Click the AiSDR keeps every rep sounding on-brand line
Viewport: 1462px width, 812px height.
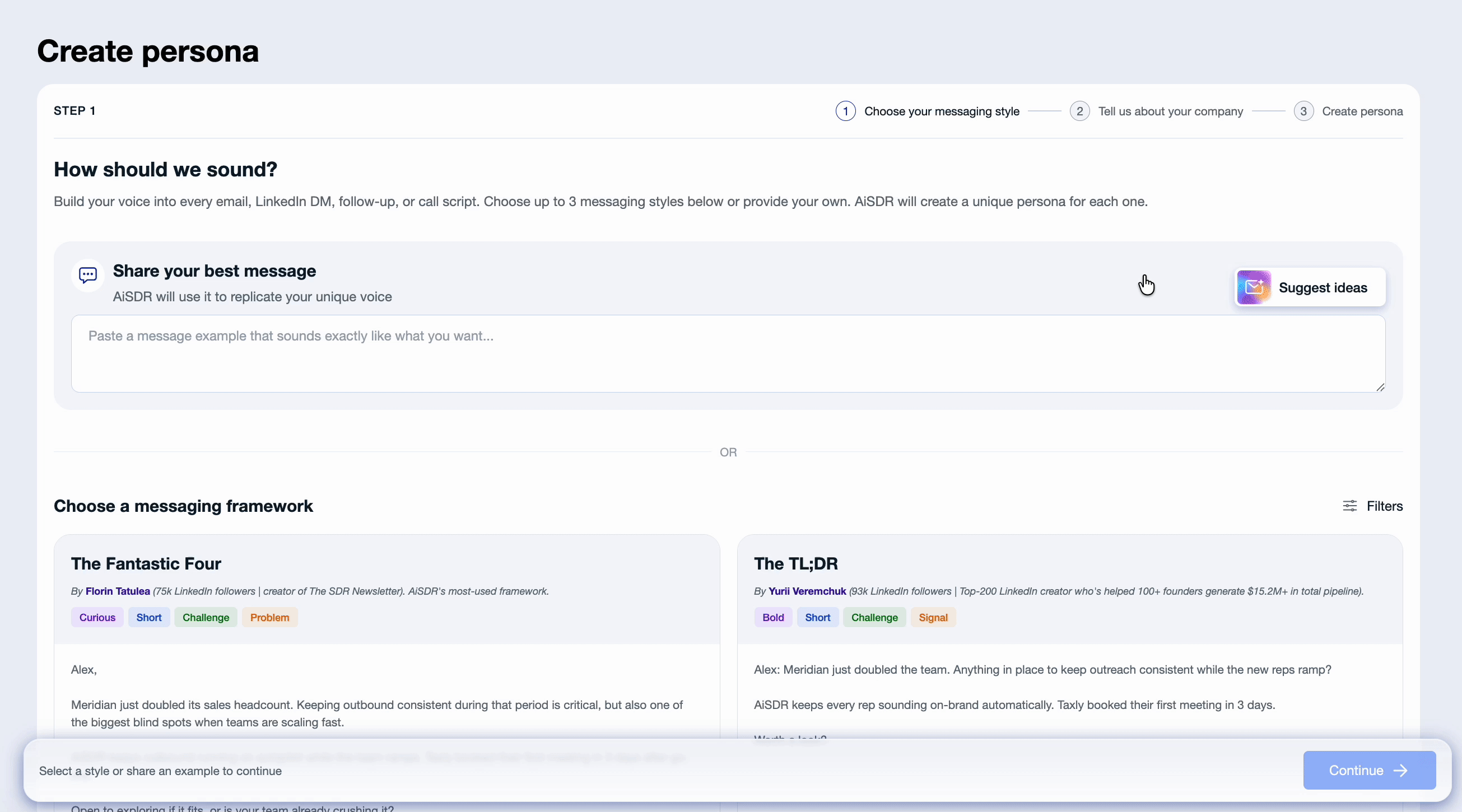point(1014,704)
